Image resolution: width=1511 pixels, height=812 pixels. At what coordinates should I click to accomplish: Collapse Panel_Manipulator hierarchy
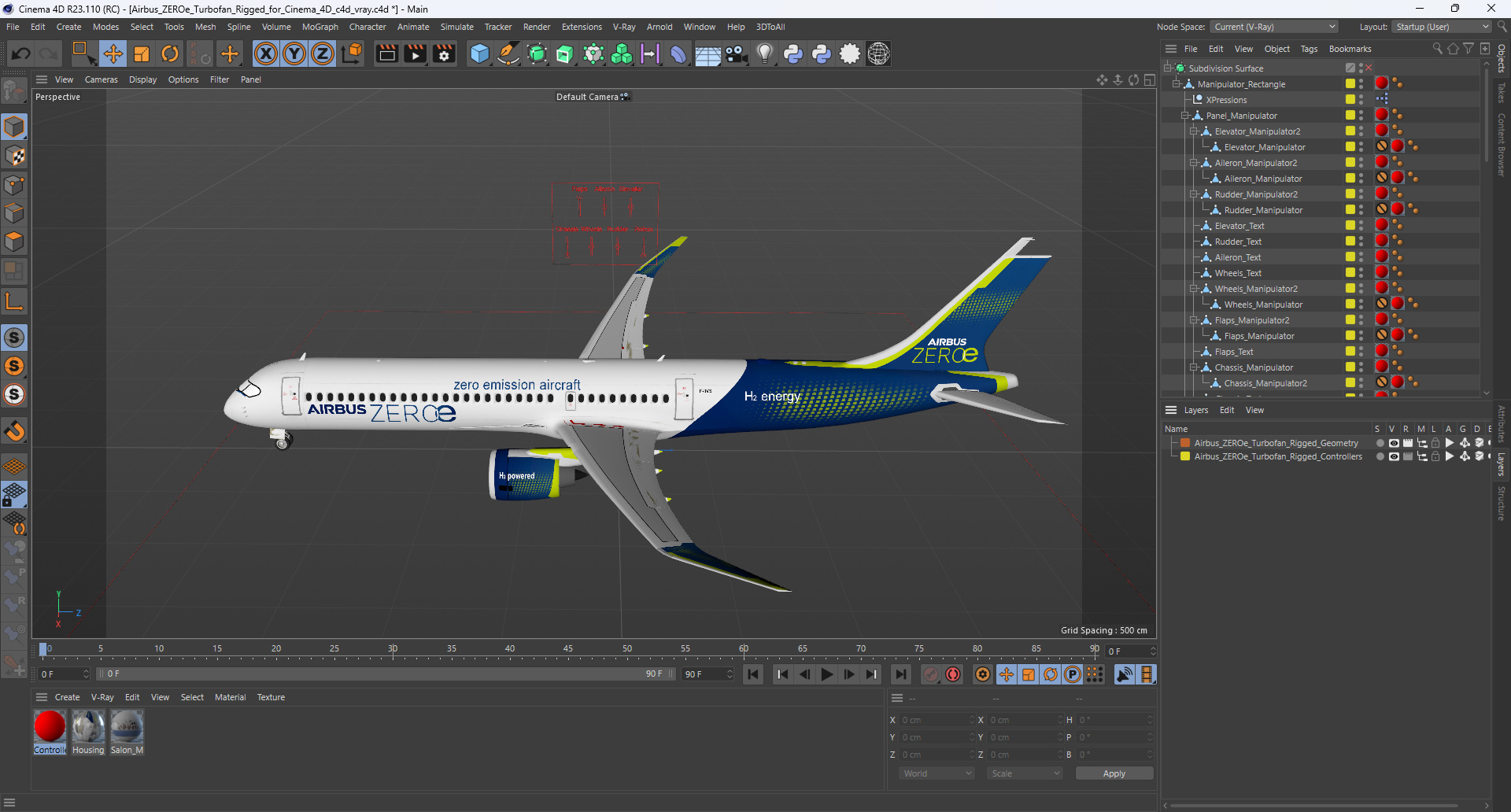point(1185,116)
